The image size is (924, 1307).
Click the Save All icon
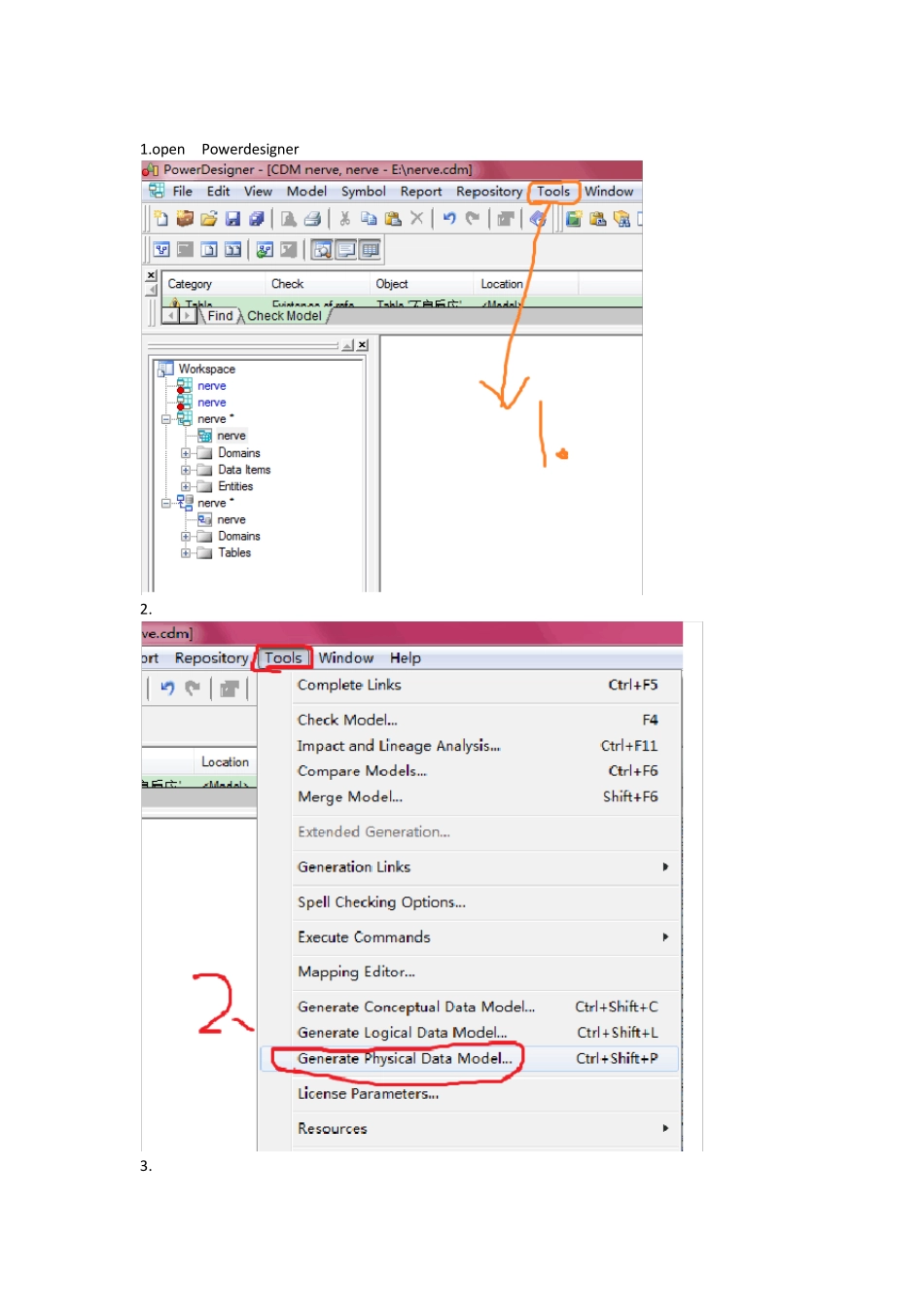point(257,219)
